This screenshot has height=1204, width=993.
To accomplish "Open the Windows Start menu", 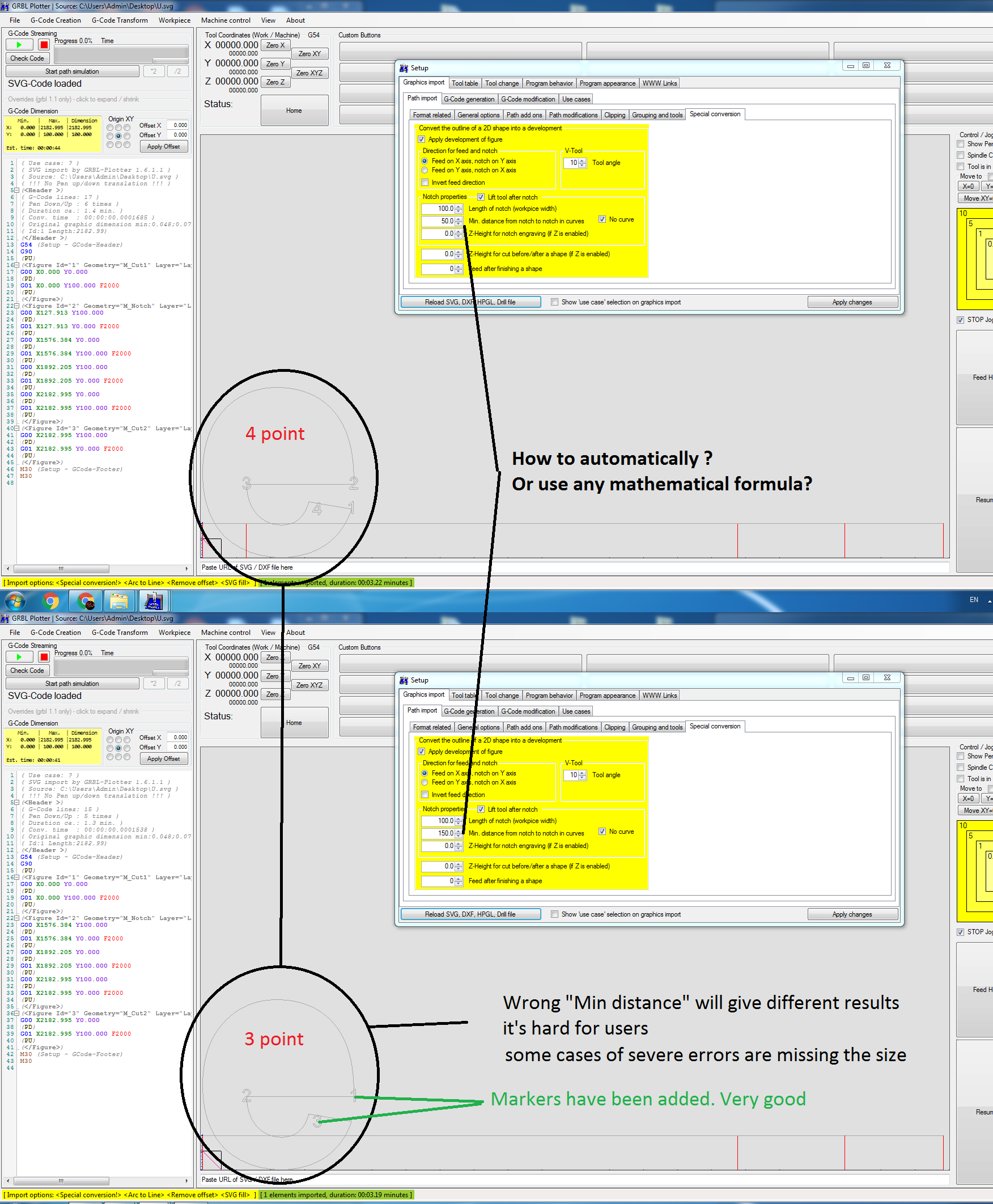I will (14, 601).
